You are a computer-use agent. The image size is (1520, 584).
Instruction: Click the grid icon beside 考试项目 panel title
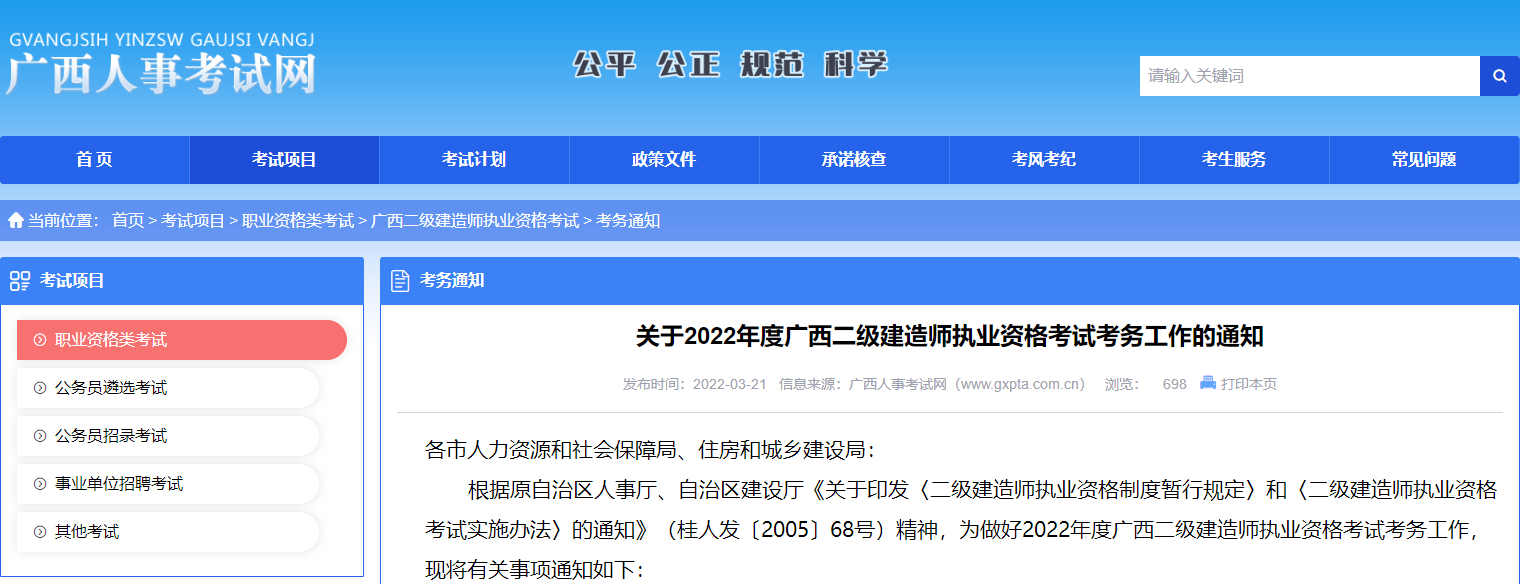[18, 281]
